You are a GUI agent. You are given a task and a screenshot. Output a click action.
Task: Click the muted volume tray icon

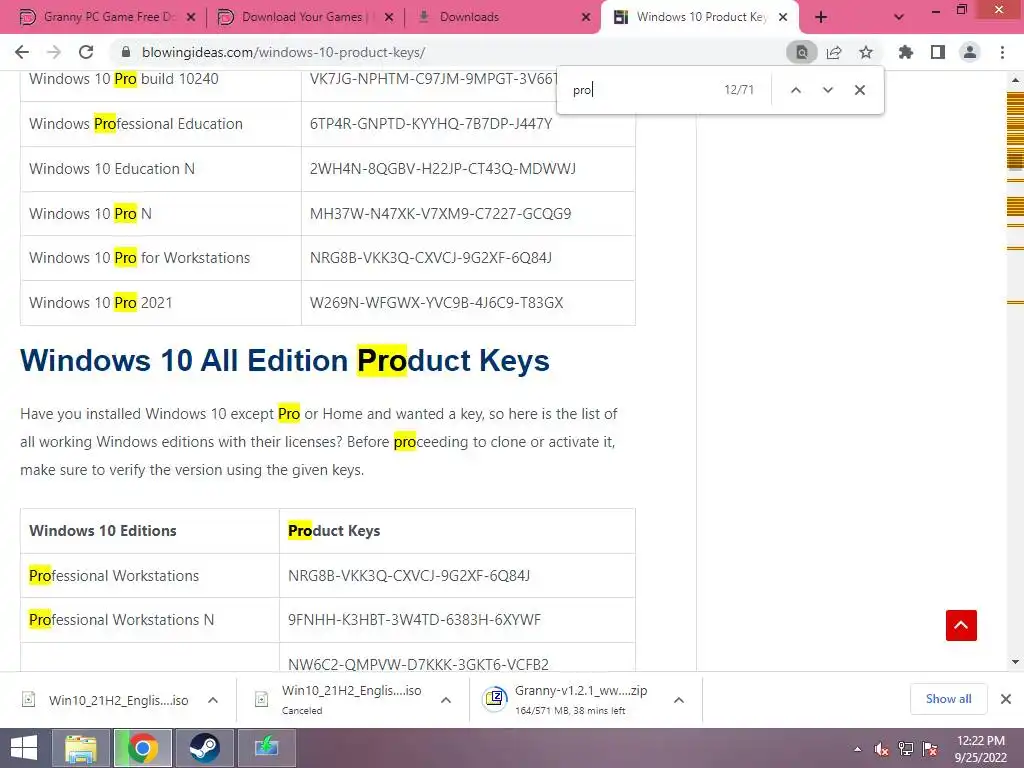coord(881,749)
